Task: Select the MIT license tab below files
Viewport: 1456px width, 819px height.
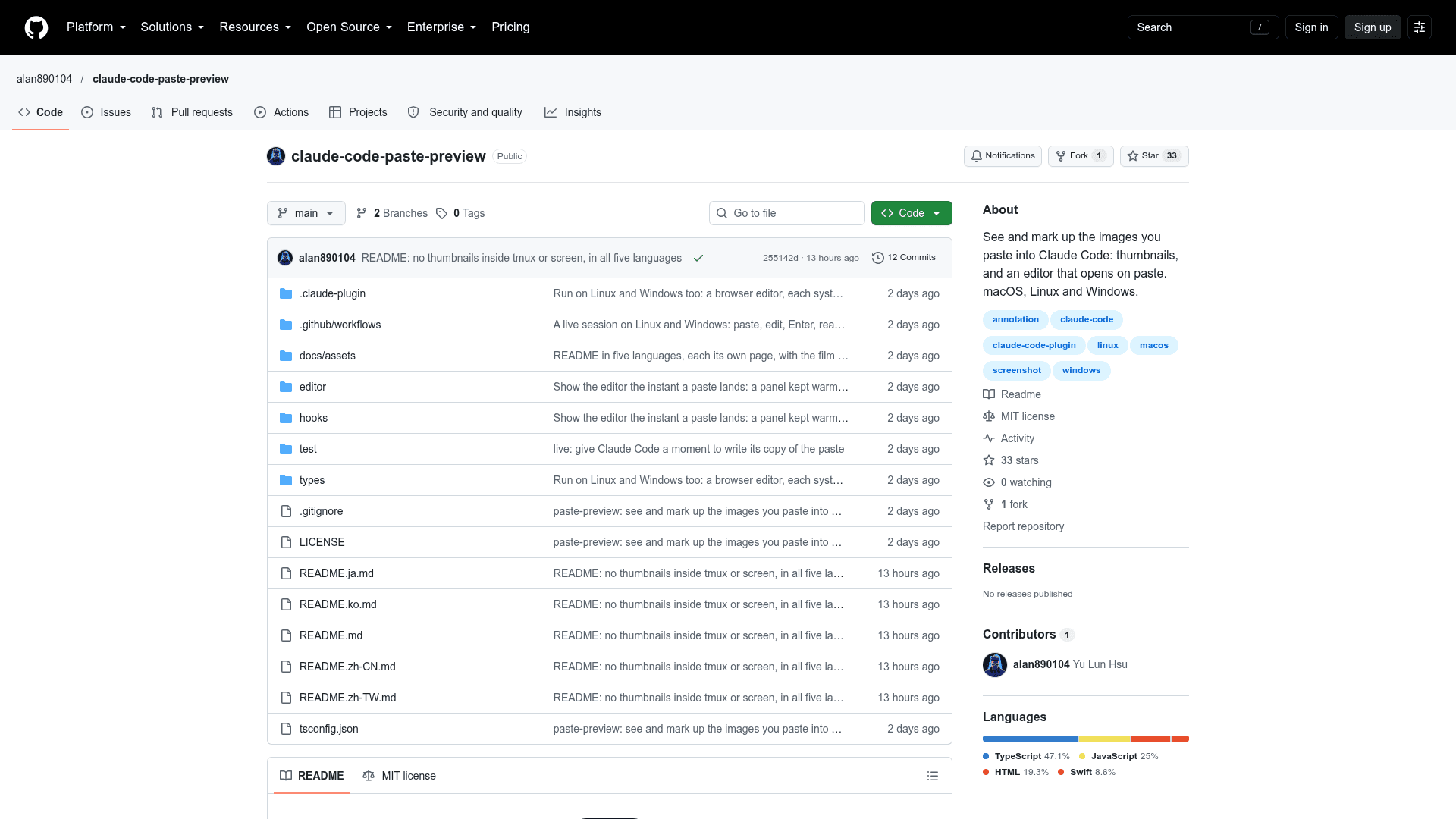Action: click(x=399, y=776)
